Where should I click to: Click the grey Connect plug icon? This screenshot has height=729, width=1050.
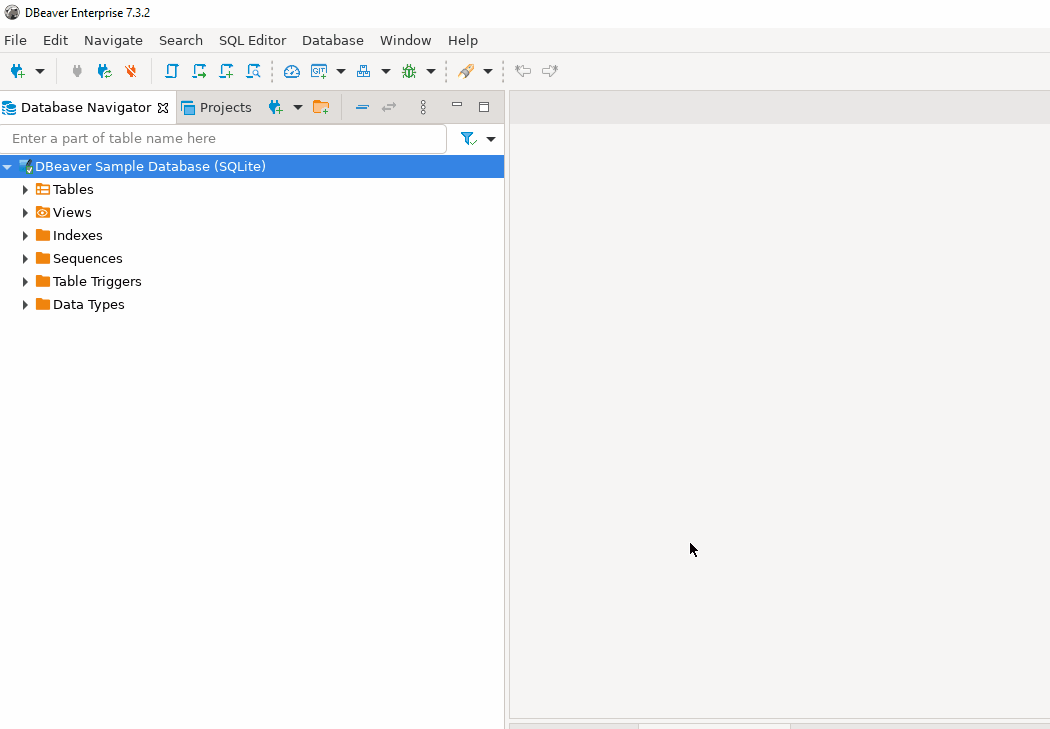[77, 71]
